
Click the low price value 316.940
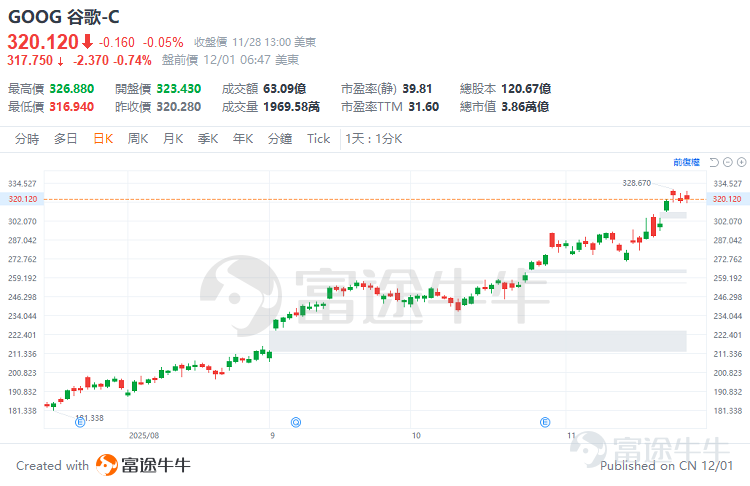coord(72,107)
